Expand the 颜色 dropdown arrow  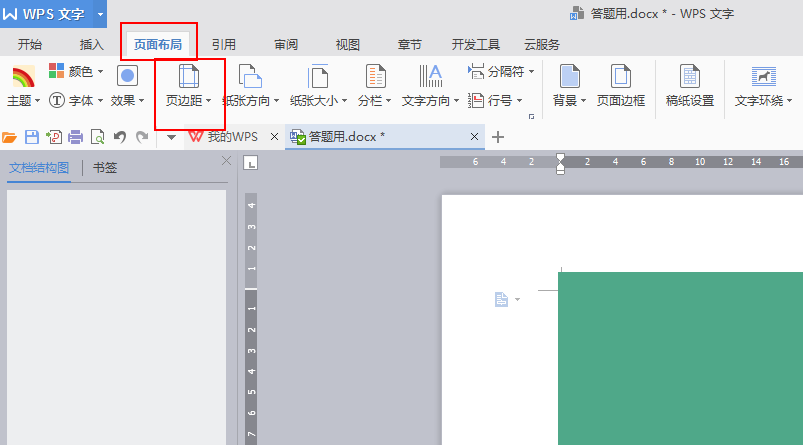(x=100, y=72)
